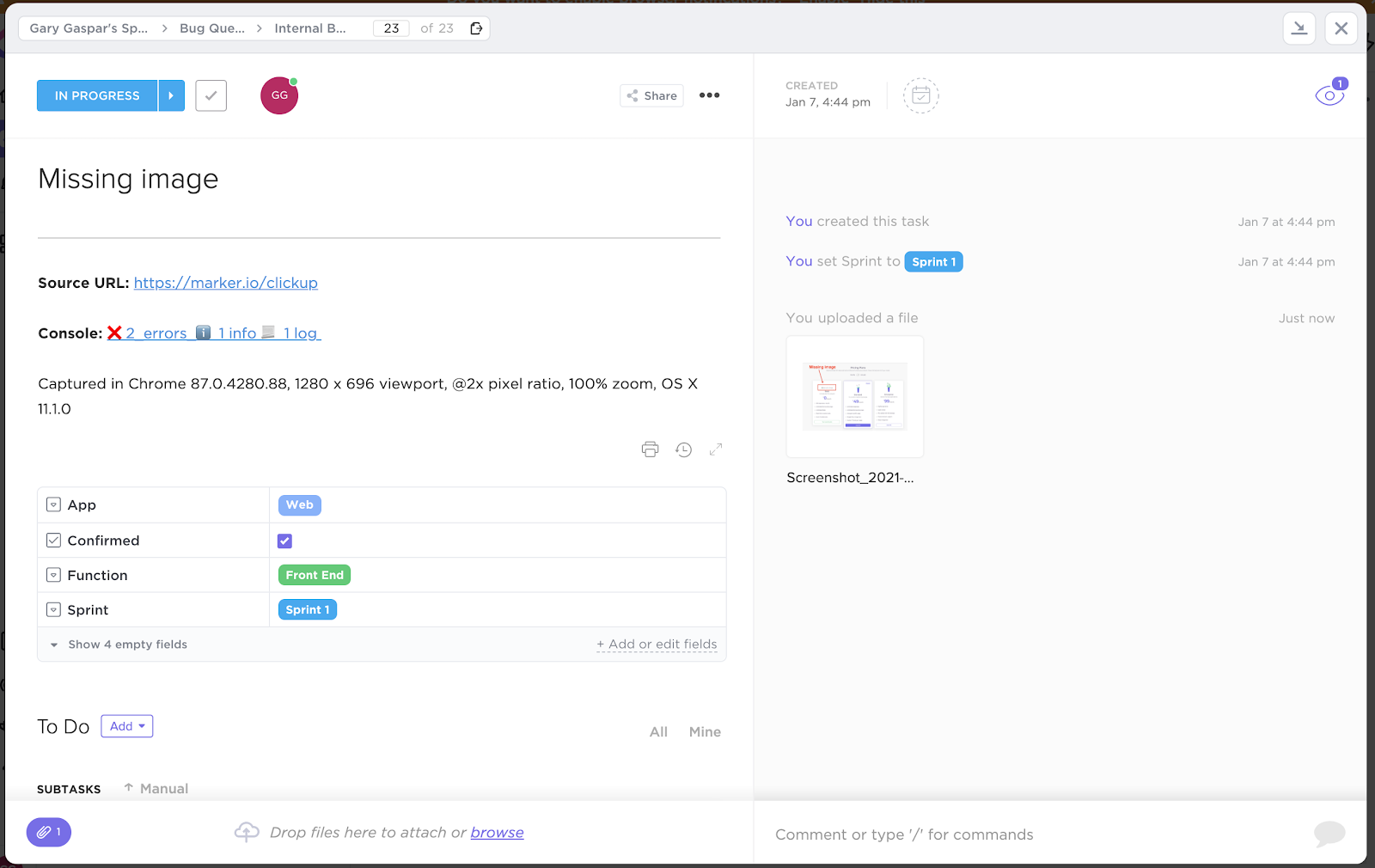Open the task ellipsis options menu
1375x868 pixels.
(709, 95)
